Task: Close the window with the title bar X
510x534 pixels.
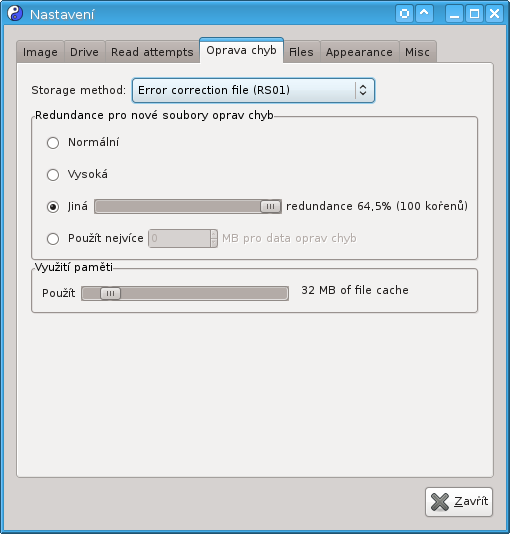Action: tap(494, 14)
